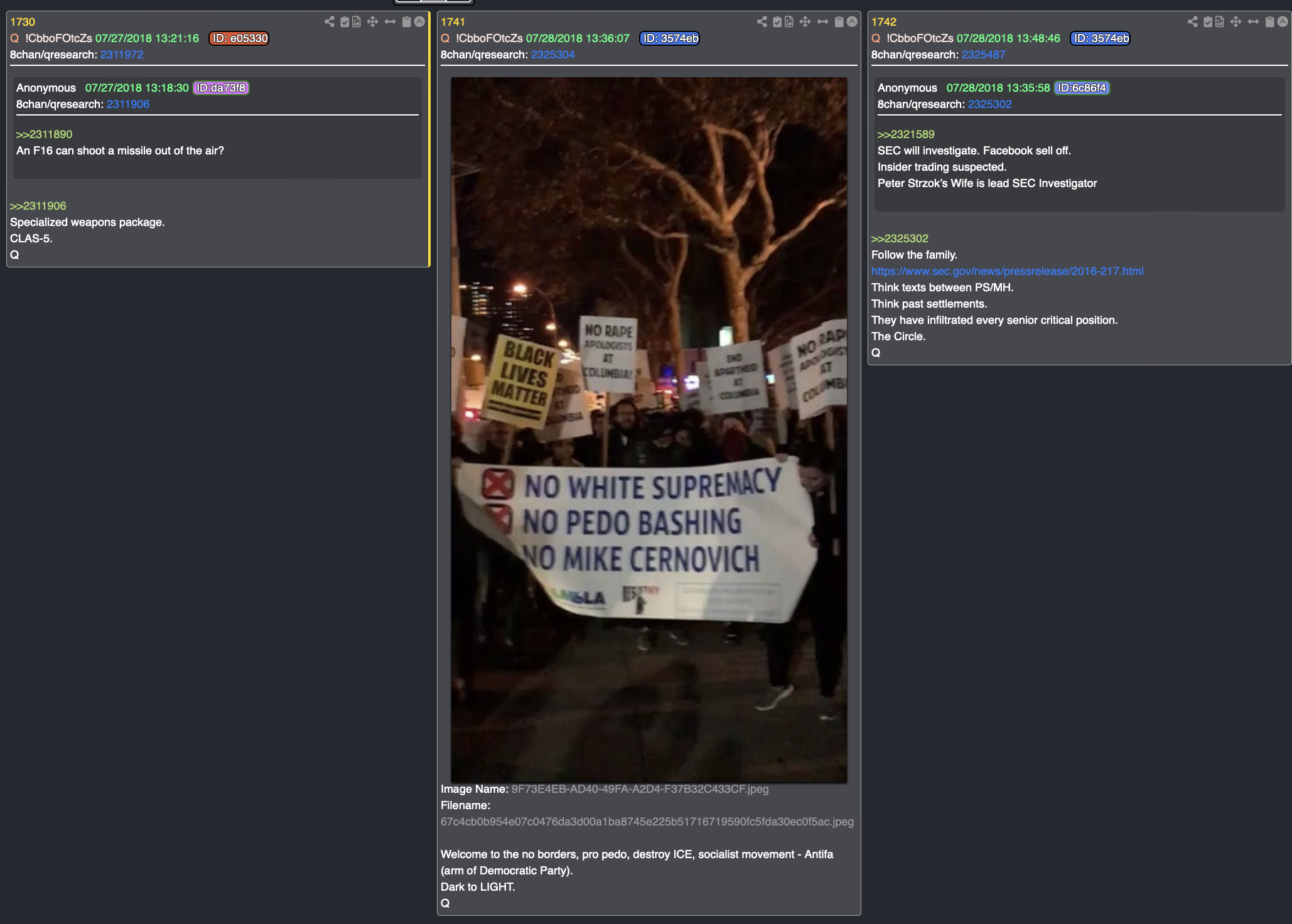
Task: Select the ID: e05330 badge
Action: click(240, 38)
